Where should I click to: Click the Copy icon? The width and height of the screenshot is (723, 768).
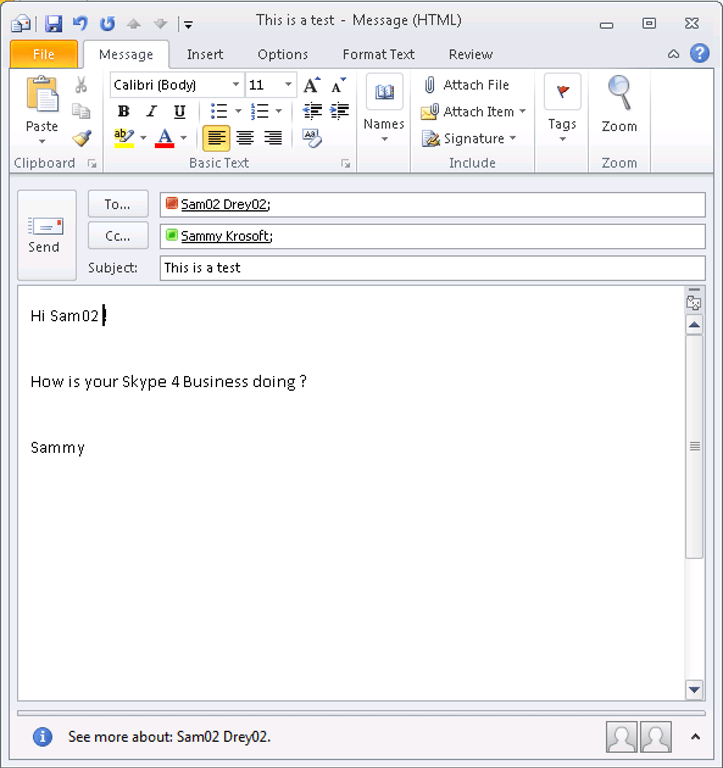click(81, 111)
